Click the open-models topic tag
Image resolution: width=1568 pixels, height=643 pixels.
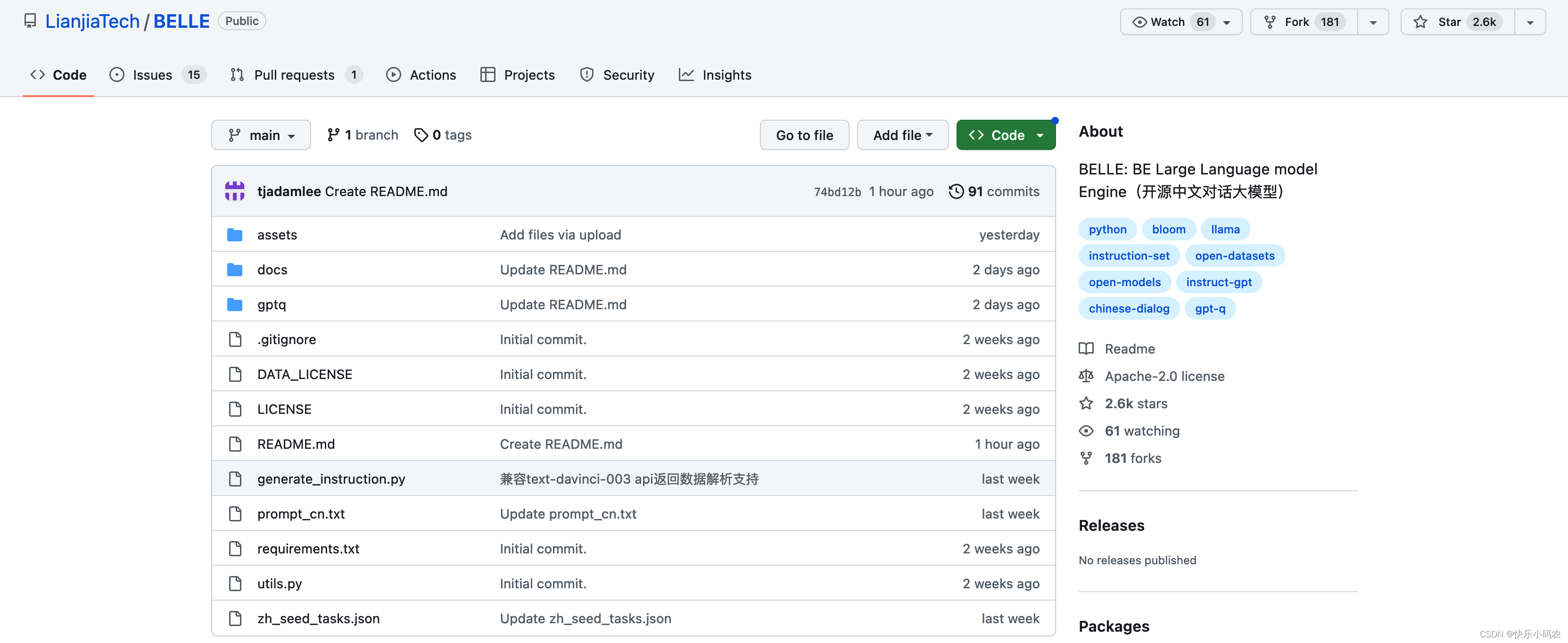[1124, 282]
